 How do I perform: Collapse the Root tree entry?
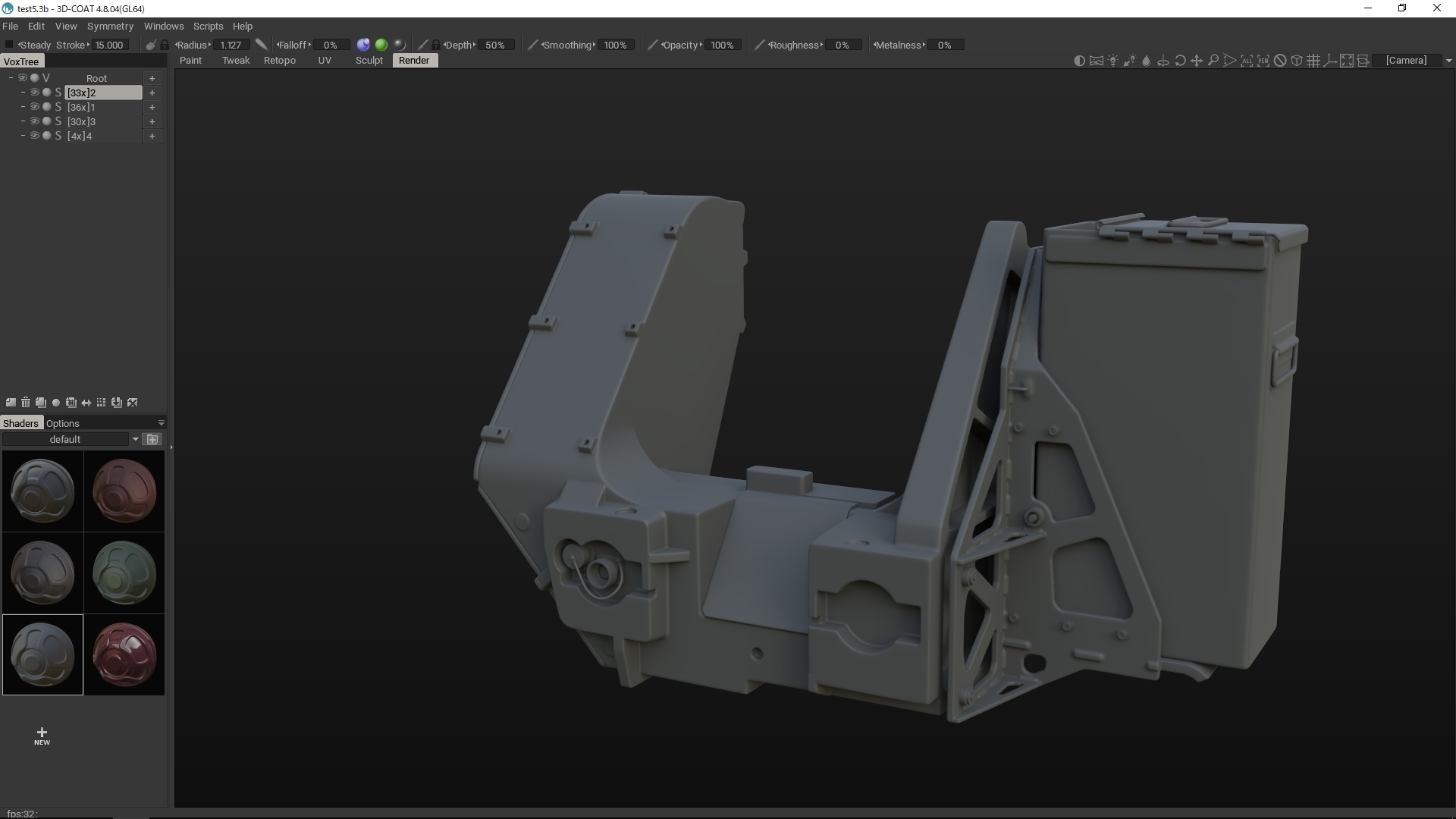(x=10, y=77)
